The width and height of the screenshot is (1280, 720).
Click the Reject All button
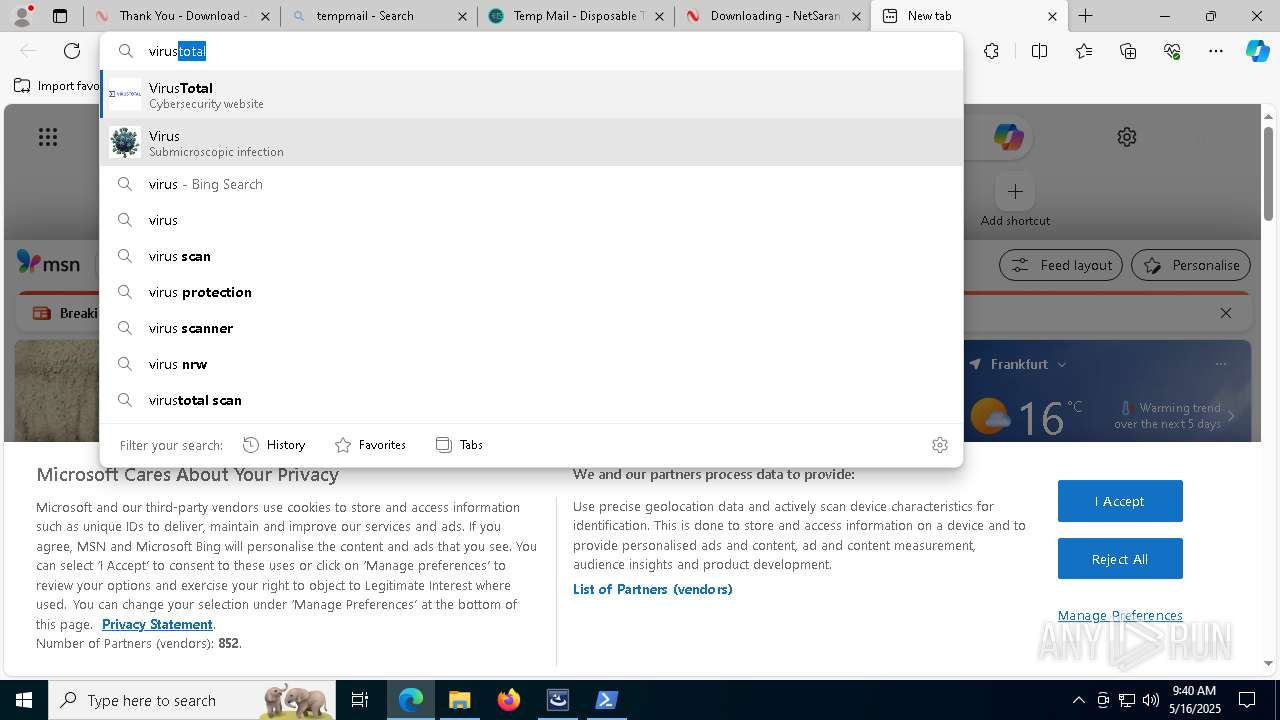point(1120,559)
